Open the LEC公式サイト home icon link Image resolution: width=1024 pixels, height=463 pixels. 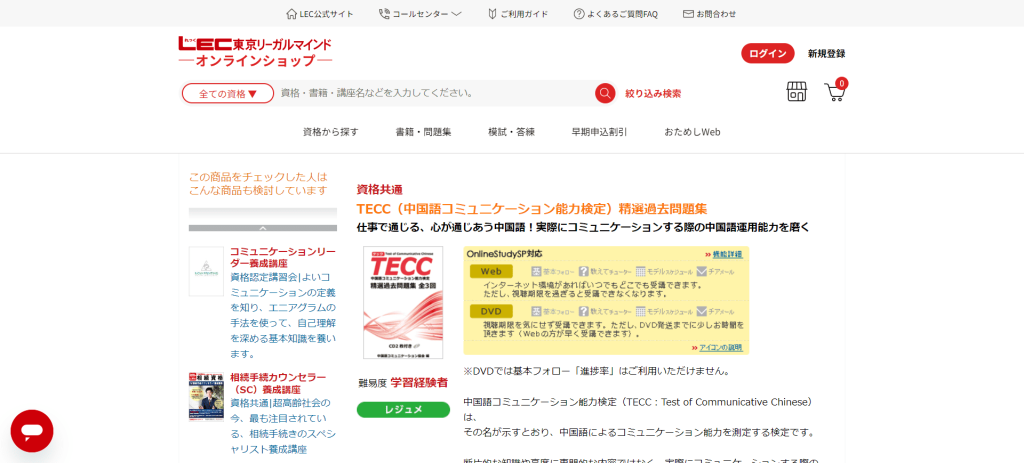[x=292, y=14]
